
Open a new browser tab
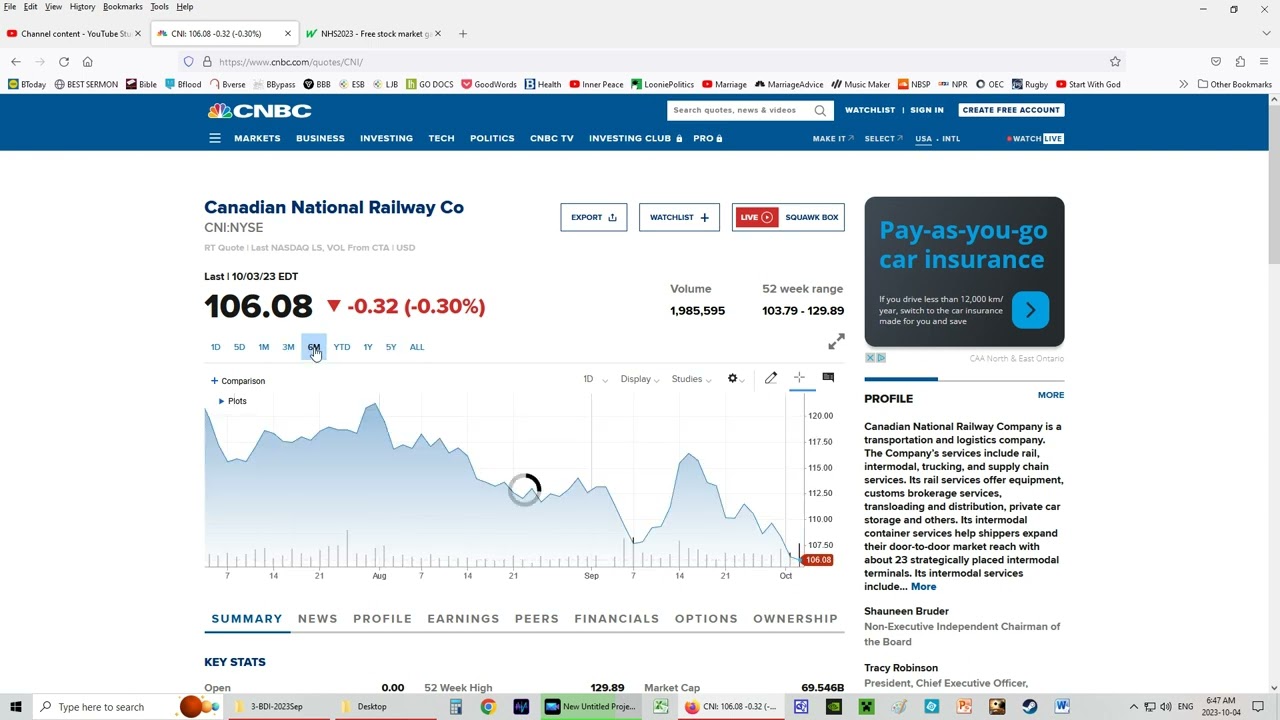[x=462, y=33]
